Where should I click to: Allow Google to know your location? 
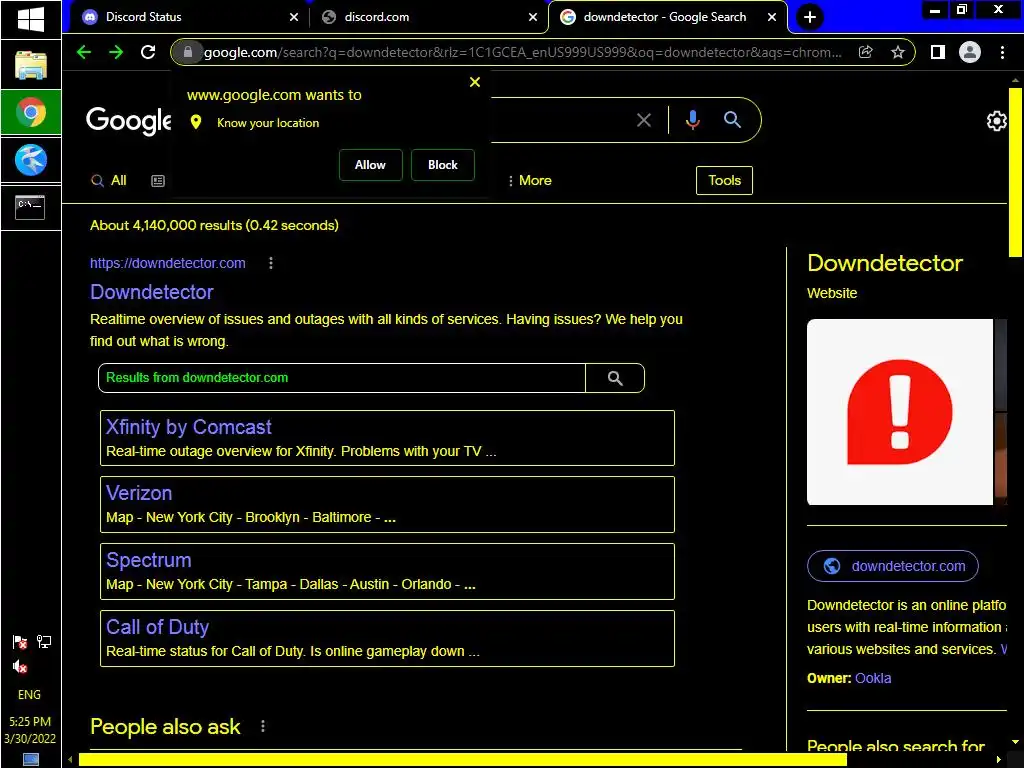pos(370,165)
